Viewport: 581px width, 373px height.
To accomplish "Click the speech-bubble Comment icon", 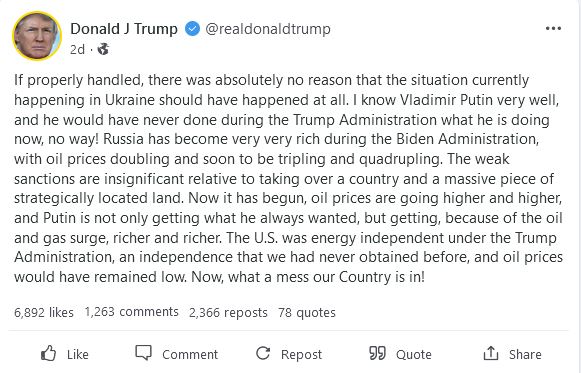I will click(x=143, y=353).
